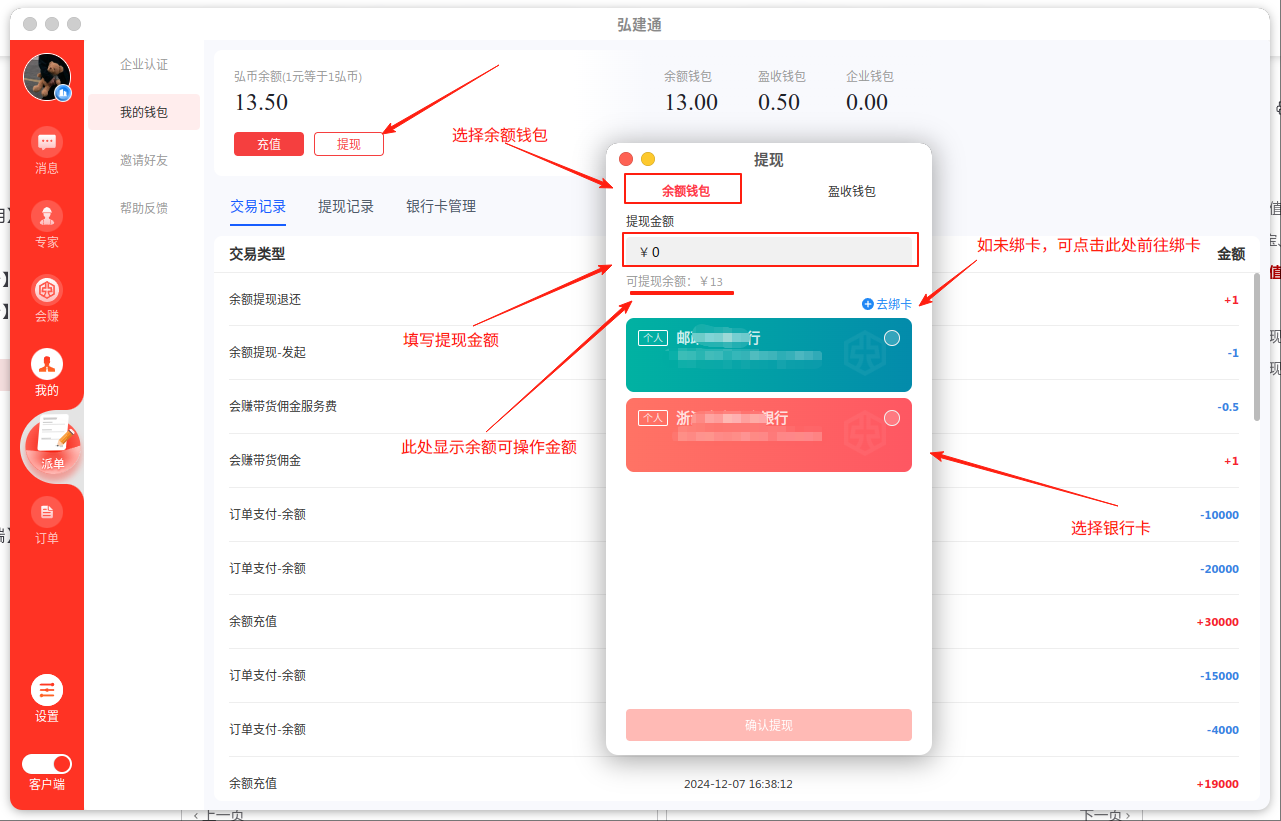Click the 充值 recharge button
Screen dimensions: 1281x821
pyautogui.click(x=269, y=144)
